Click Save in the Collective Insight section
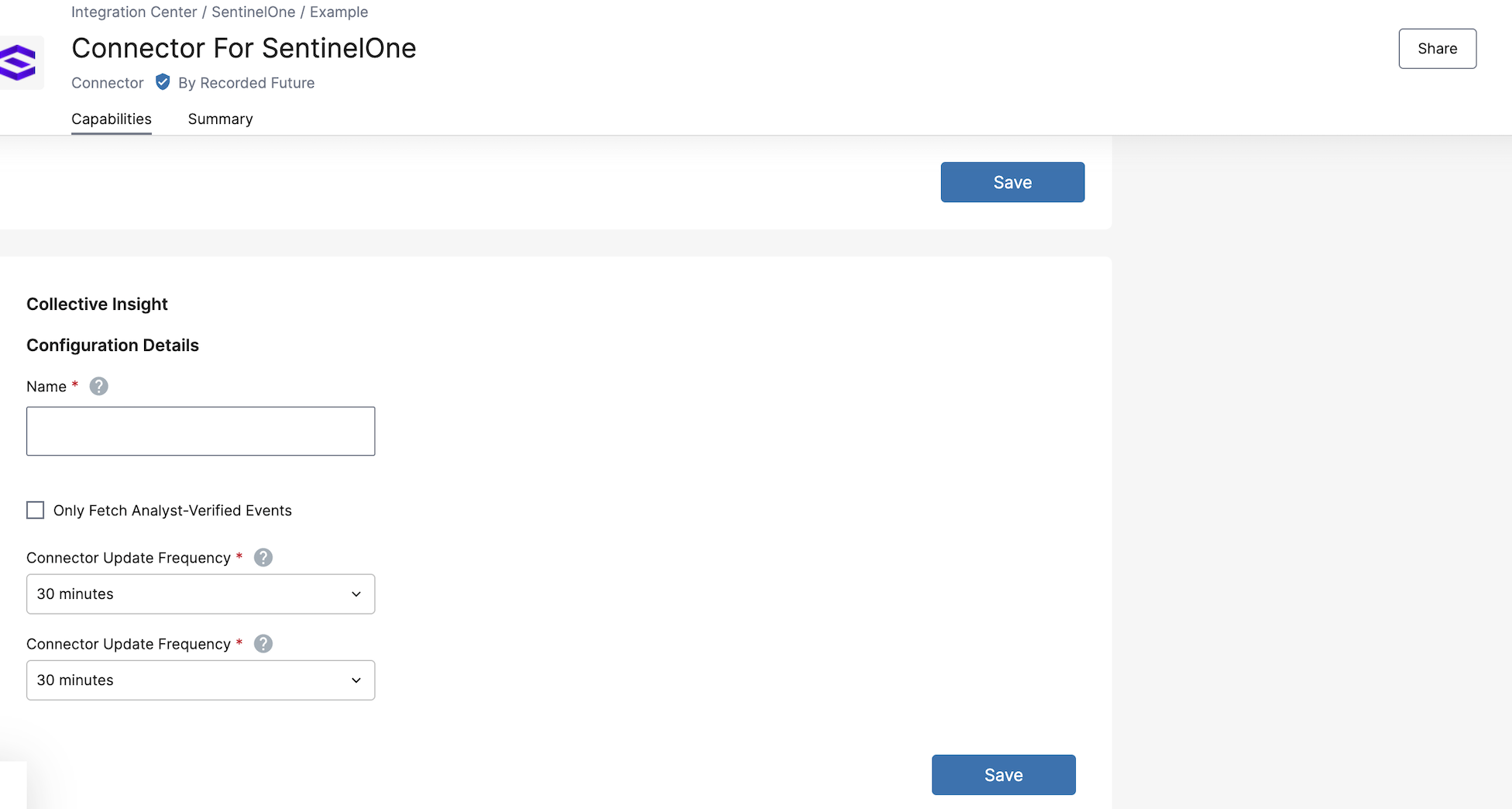Viewport: 1512px width, 809px height. pos(1003,775)
